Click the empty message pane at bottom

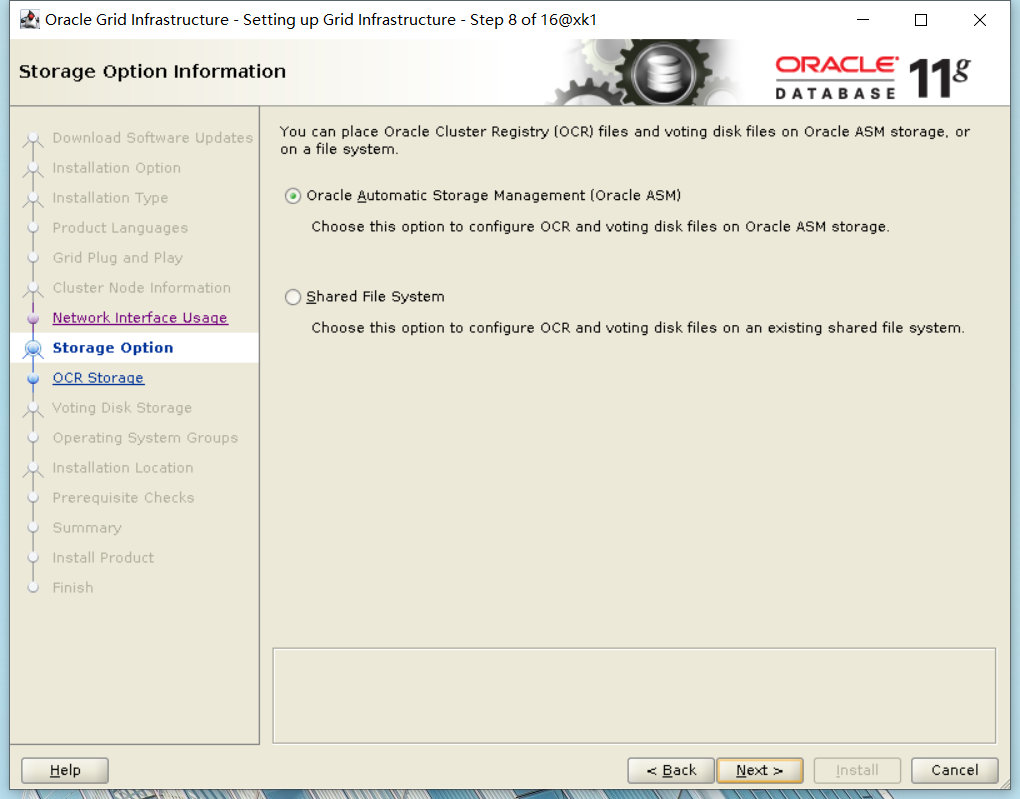click(x=634, y=696)
